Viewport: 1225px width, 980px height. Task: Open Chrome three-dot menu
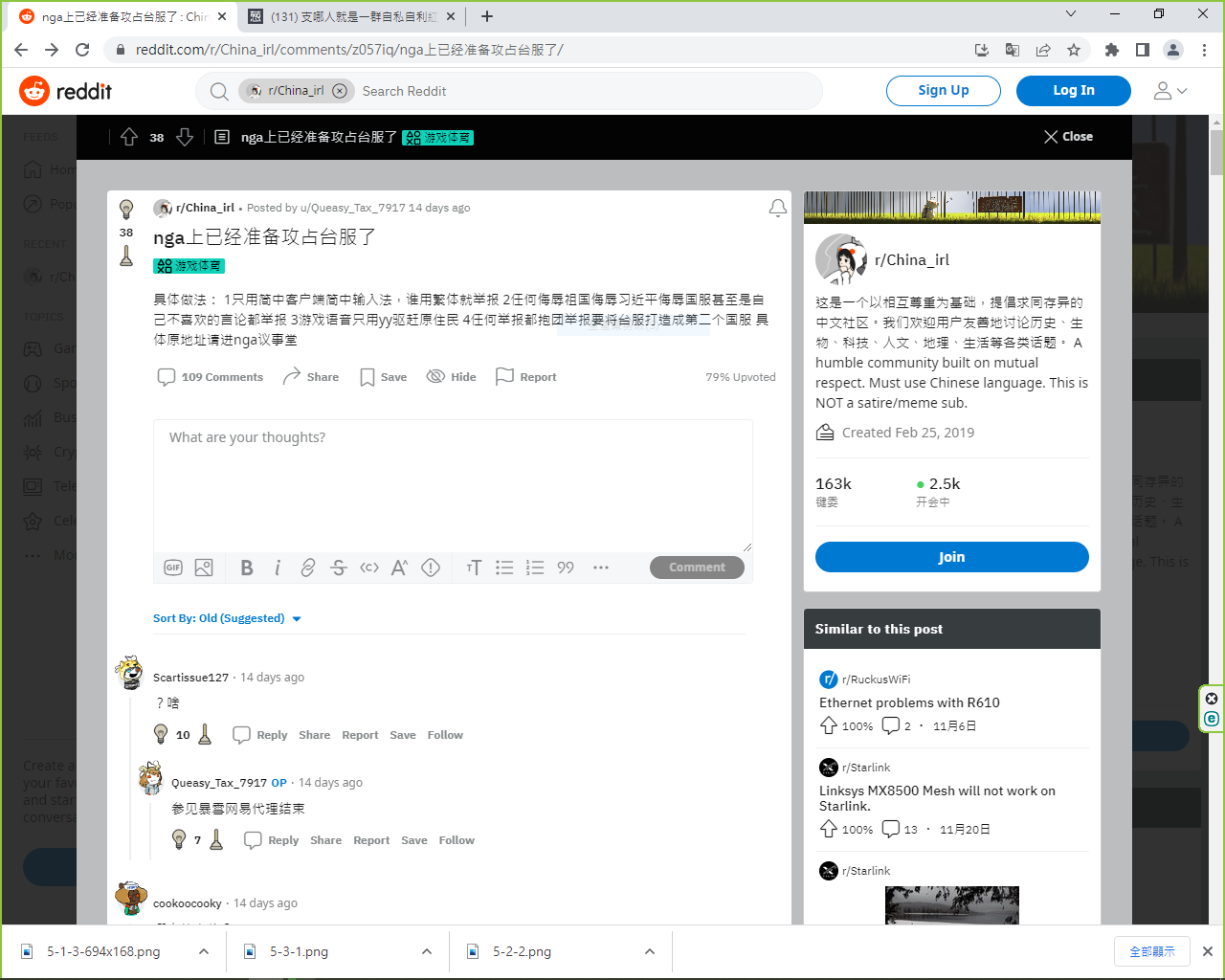coord(1204,50)
